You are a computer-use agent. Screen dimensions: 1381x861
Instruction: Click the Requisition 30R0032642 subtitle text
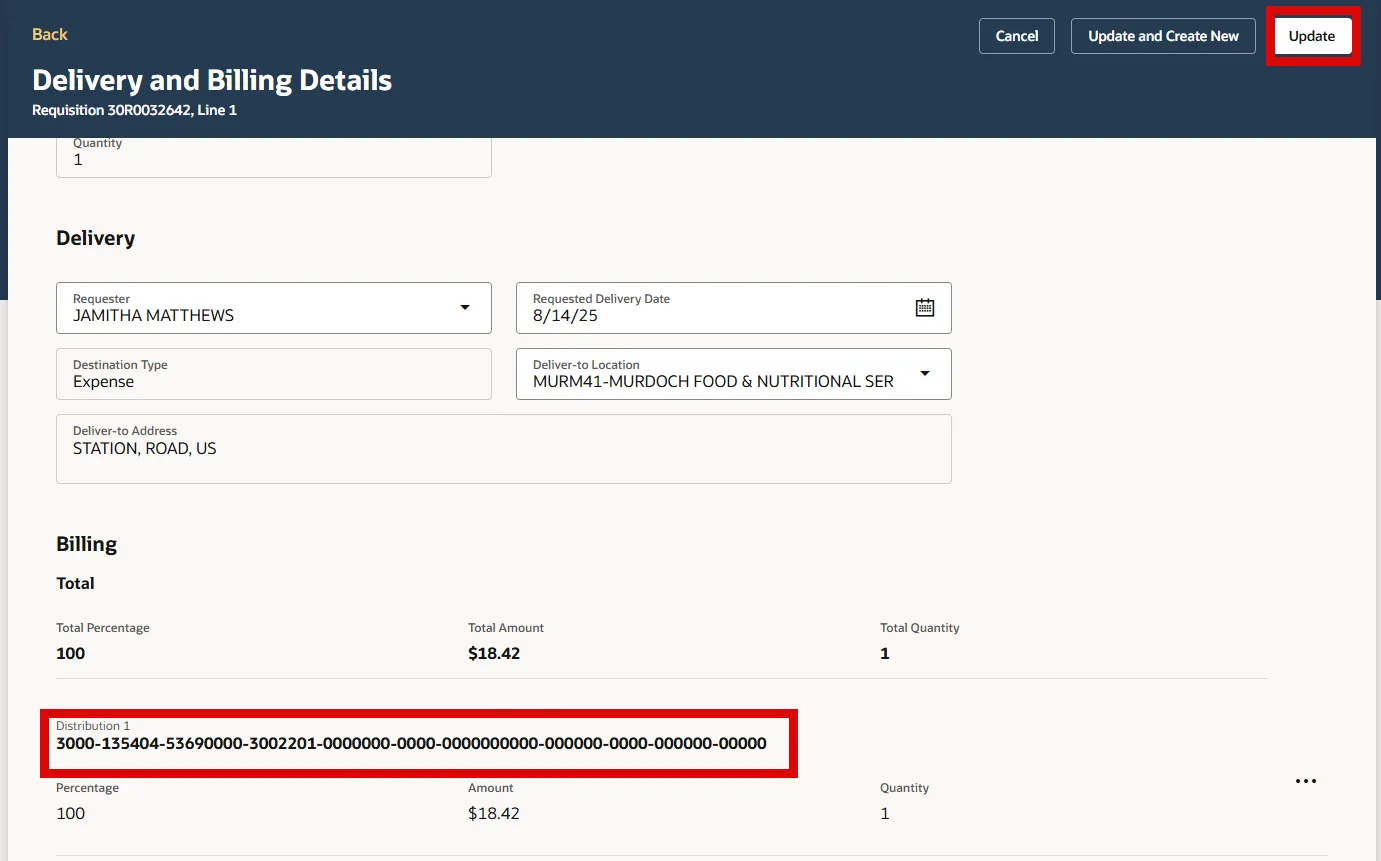click(134, 110)
